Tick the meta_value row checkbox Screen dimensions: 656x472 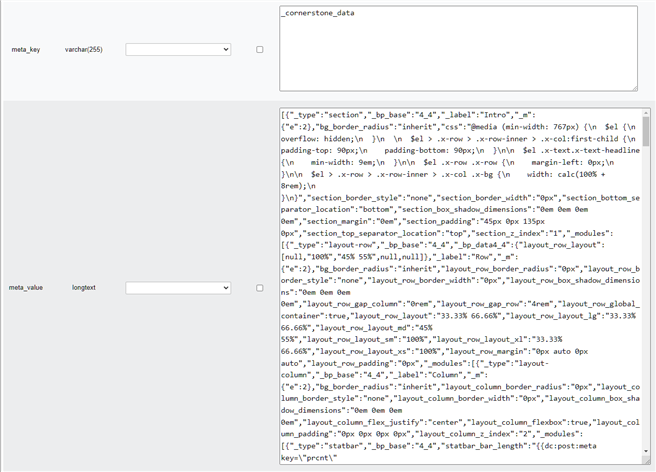260,287
